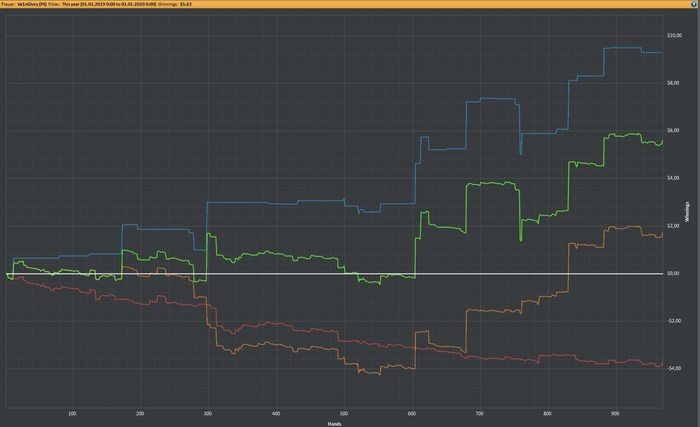Click the -$4,00 label on winnings axis
Screen dimensions: 700x427
(x=674, y=368)
